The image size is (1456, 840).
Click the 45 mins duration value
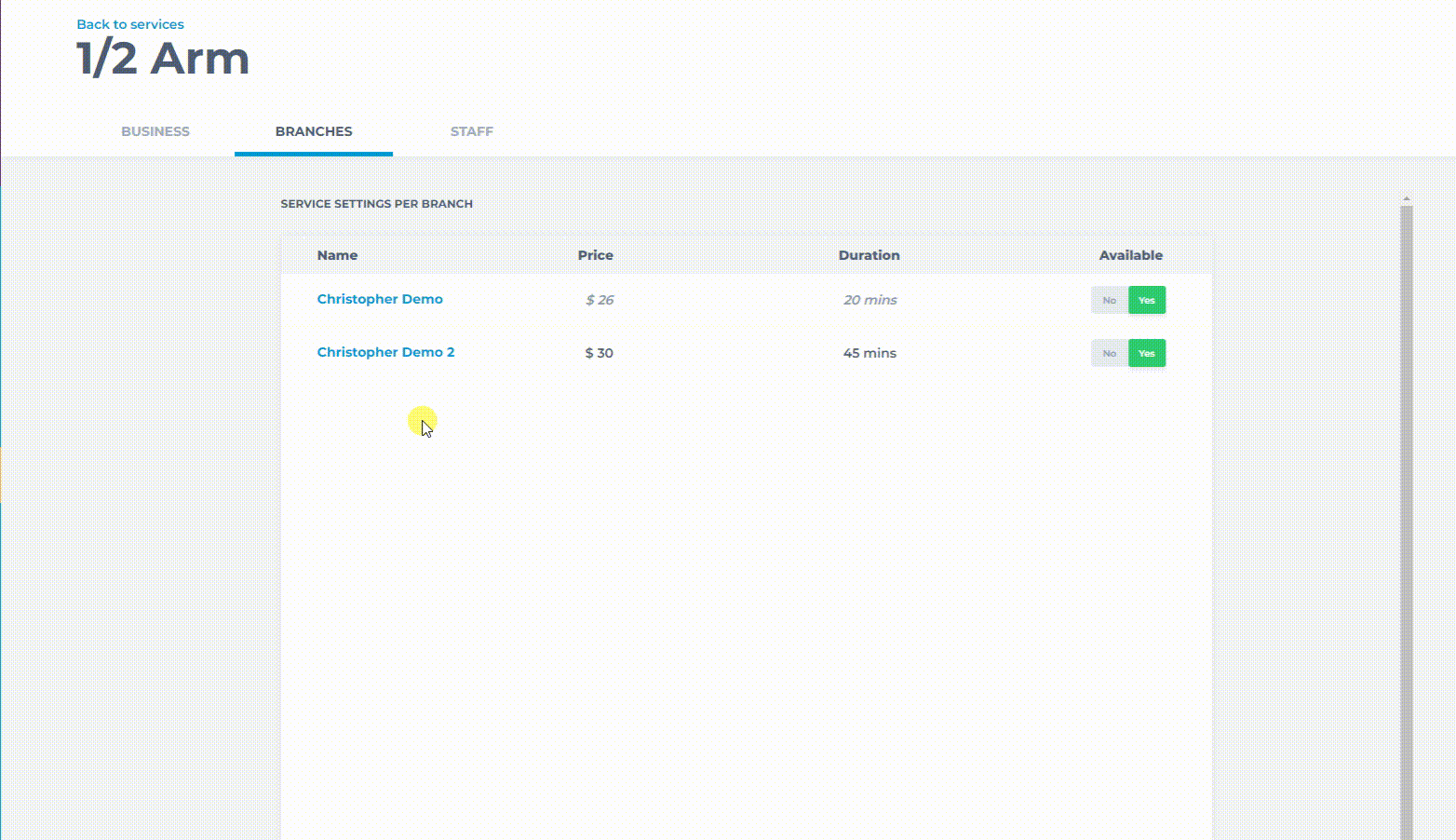[870, 353]
